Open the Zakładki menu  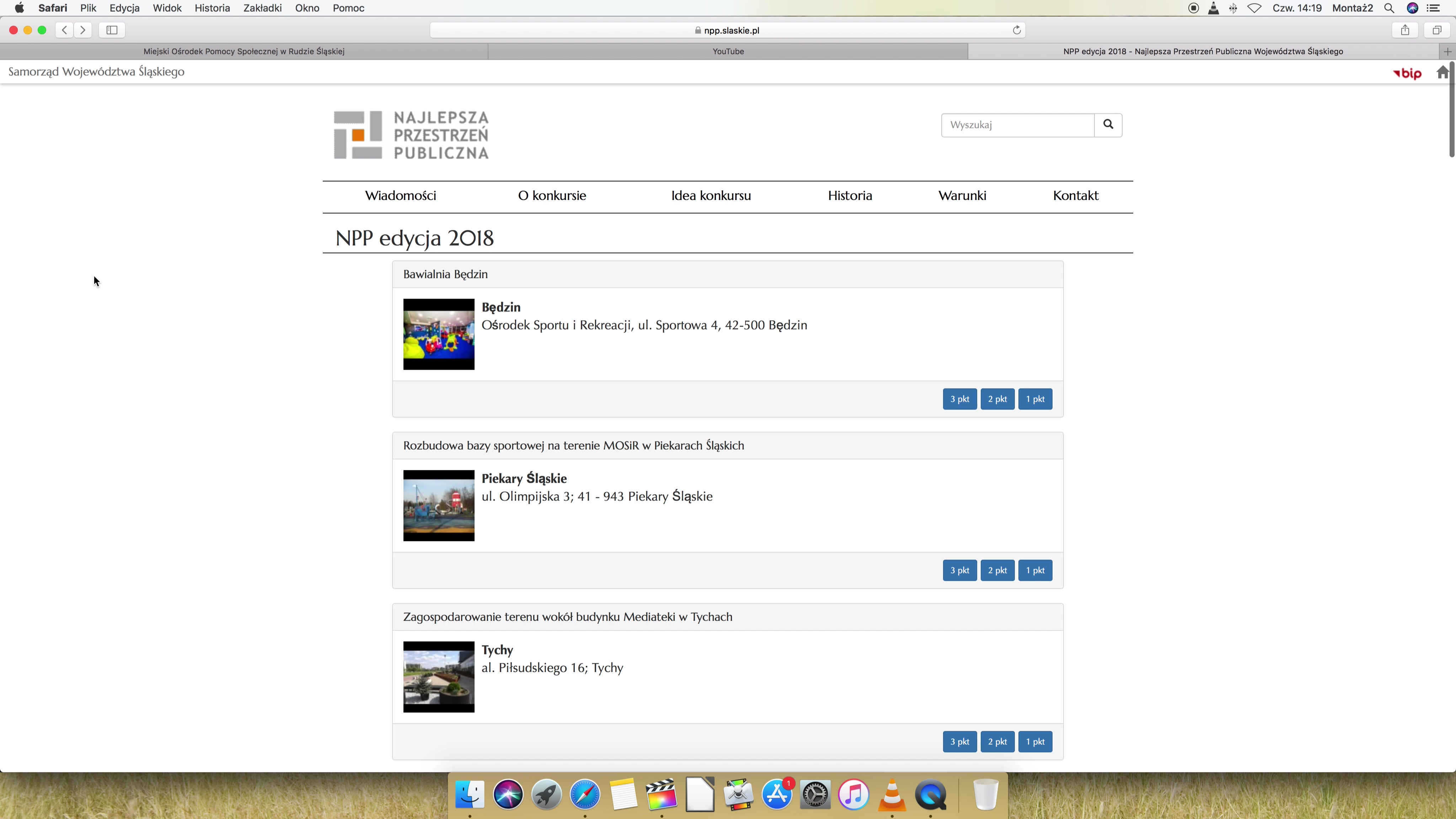coord(262,8)
